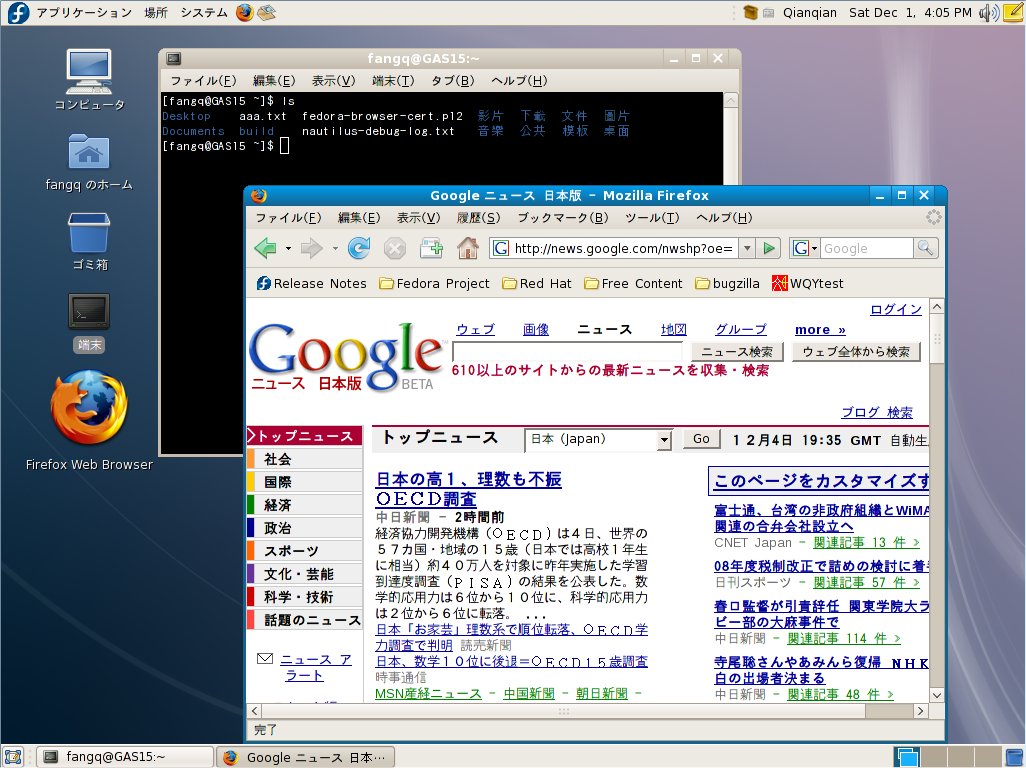Open the 日本 (Japan) edition dropdown
1026x768 pixels.
click(x=598, y=440)
